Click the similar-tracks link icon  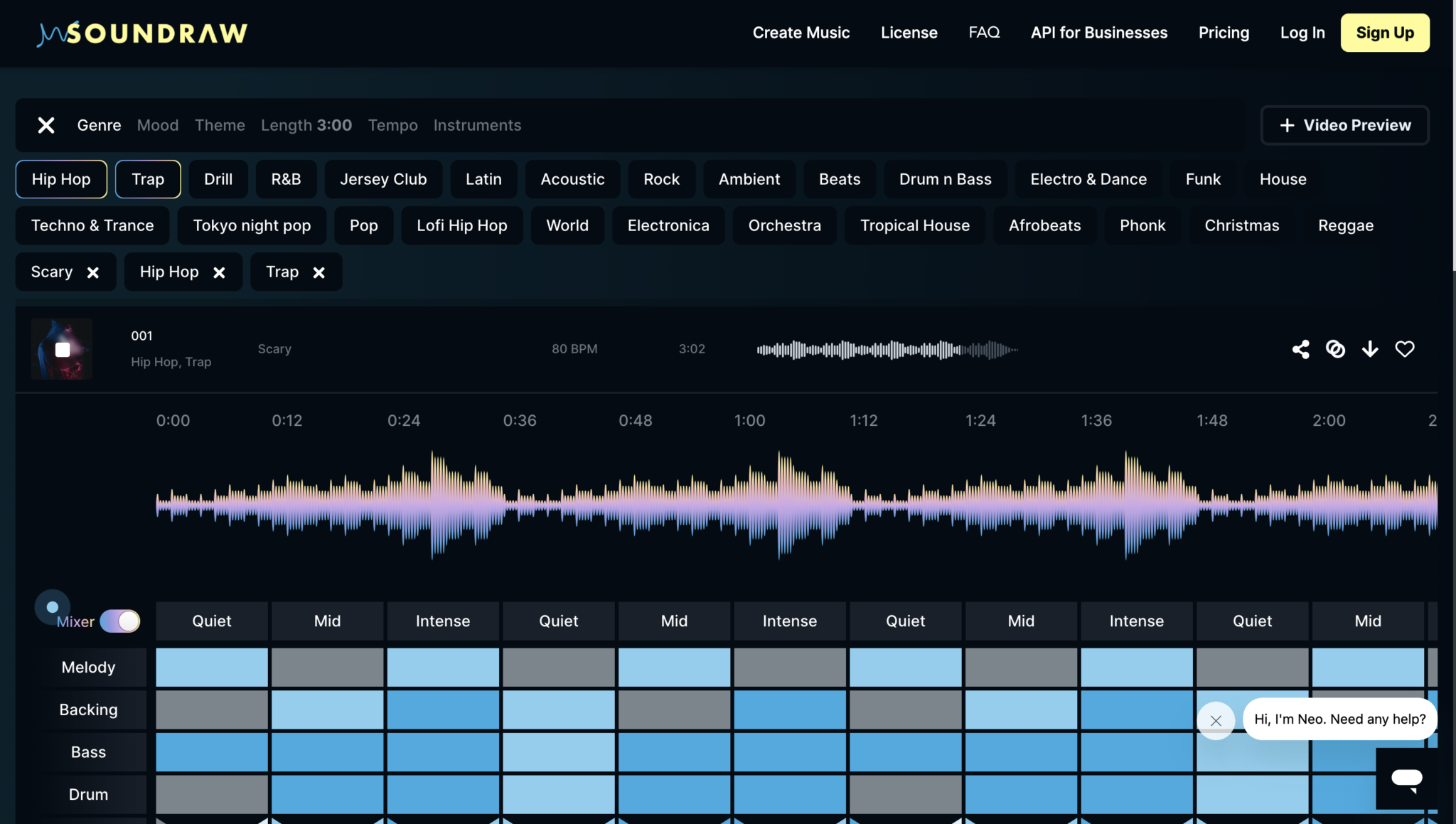click(x=1335, y=349)
